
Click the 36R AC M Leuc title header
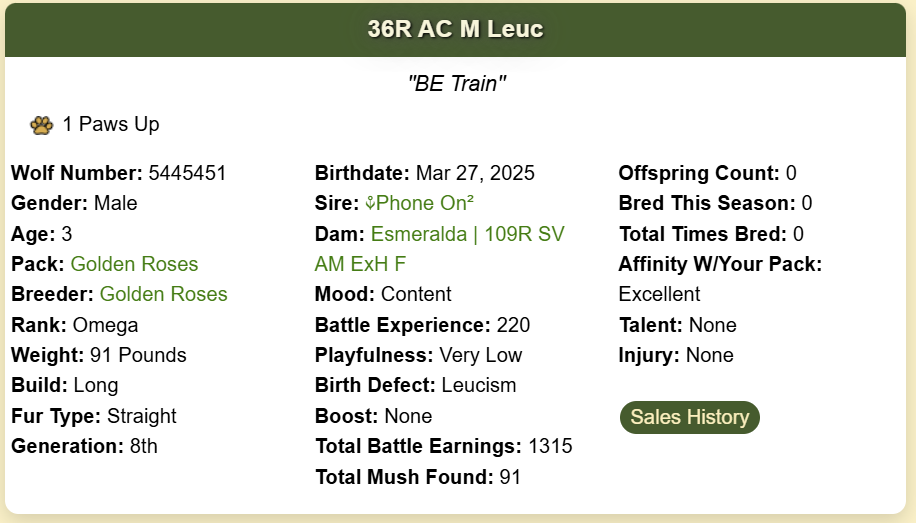pos(456,29)
